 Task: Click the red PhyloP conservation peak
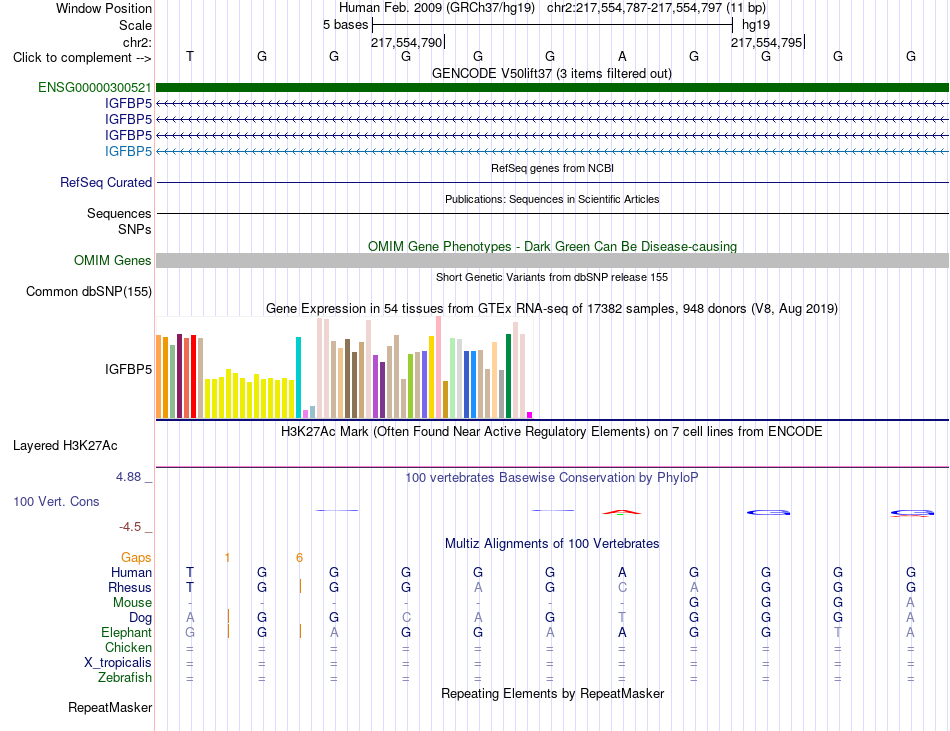[x=622, y=512]
